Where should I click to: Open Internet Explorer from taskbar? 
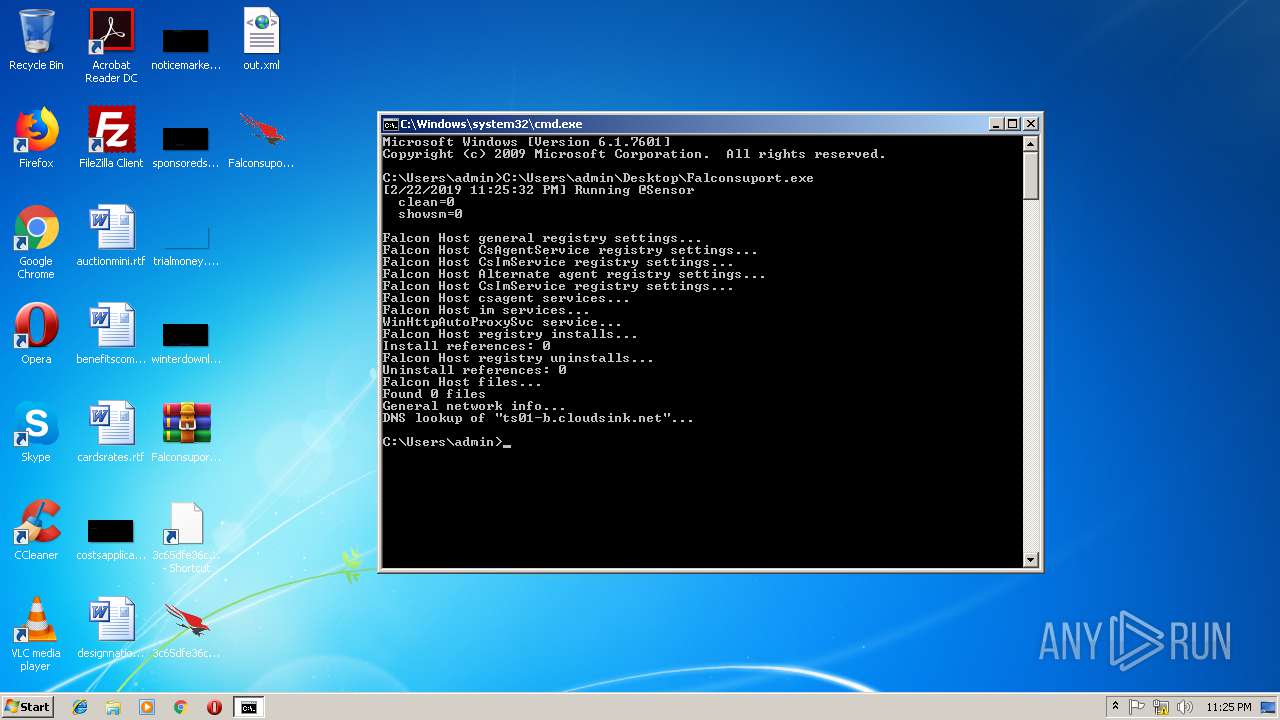tap(80, 707)
